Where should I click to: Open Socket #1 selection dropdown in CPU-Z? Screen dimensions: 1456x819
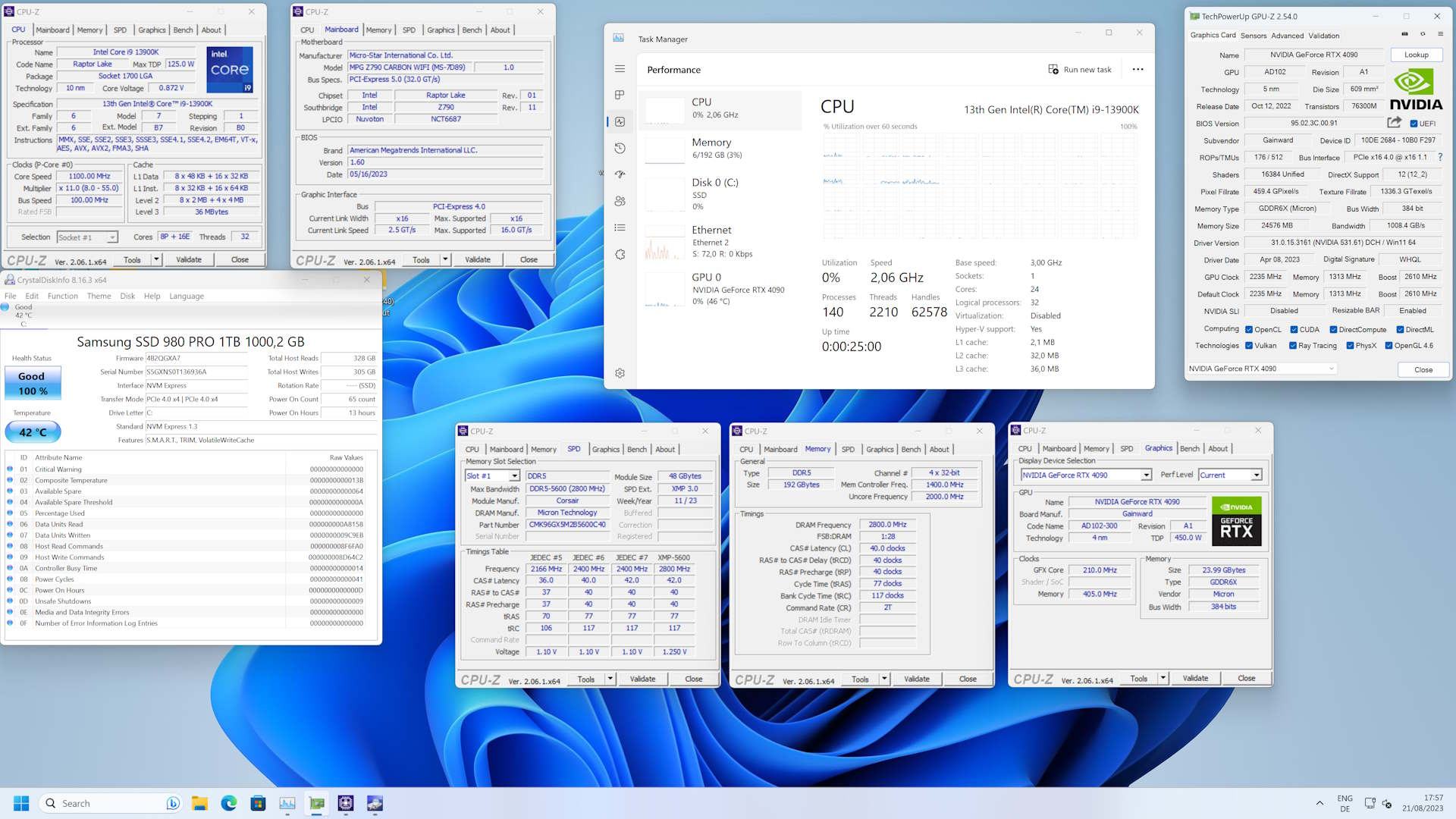87,237
